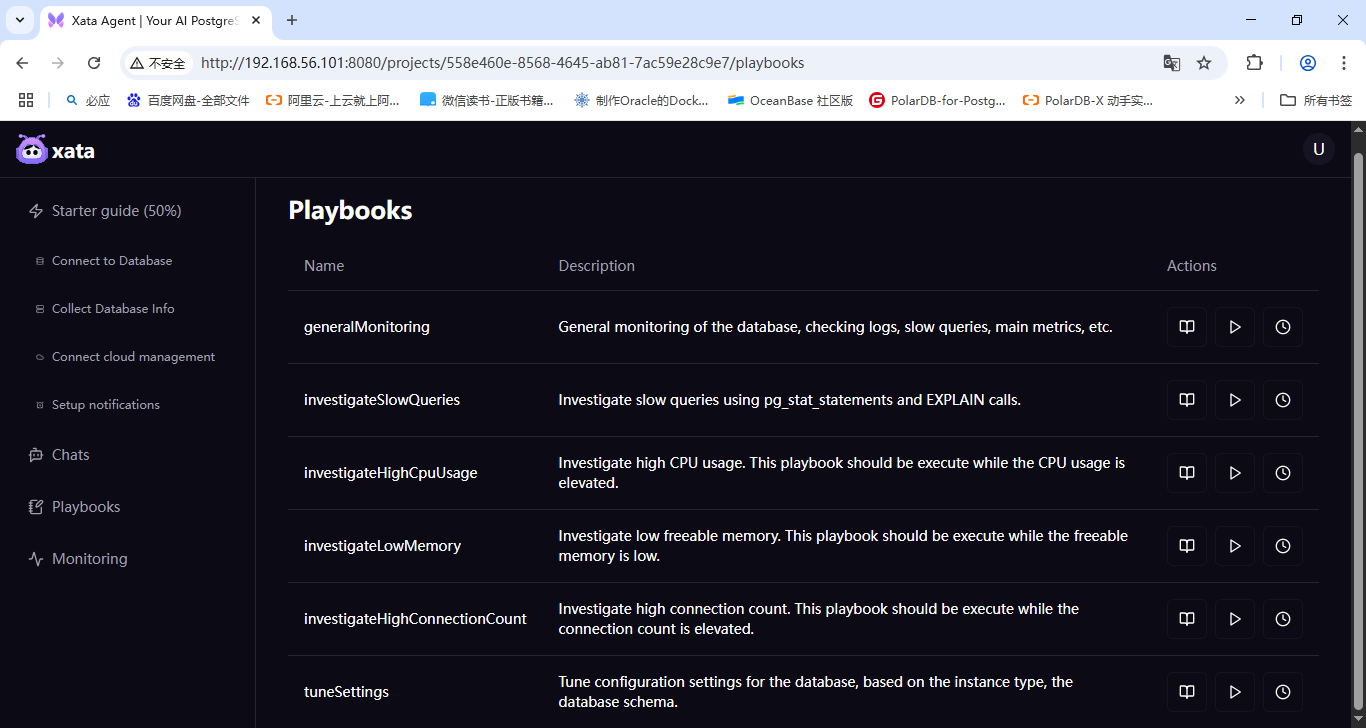Click the translate icon in the address bar

1171,62
